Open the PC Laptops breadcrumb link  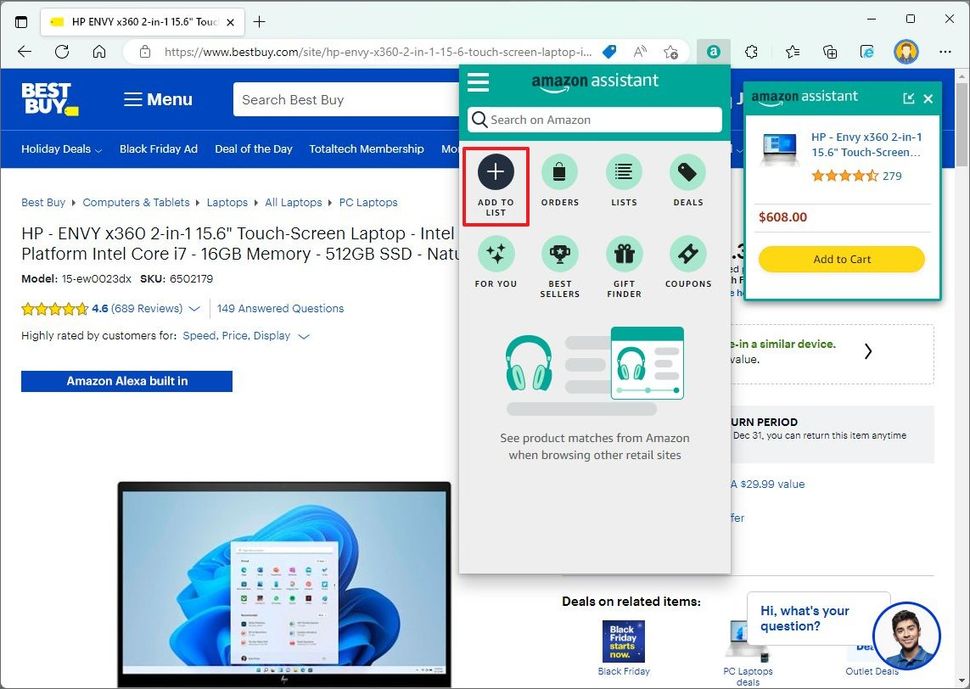(x=368, y=202)
